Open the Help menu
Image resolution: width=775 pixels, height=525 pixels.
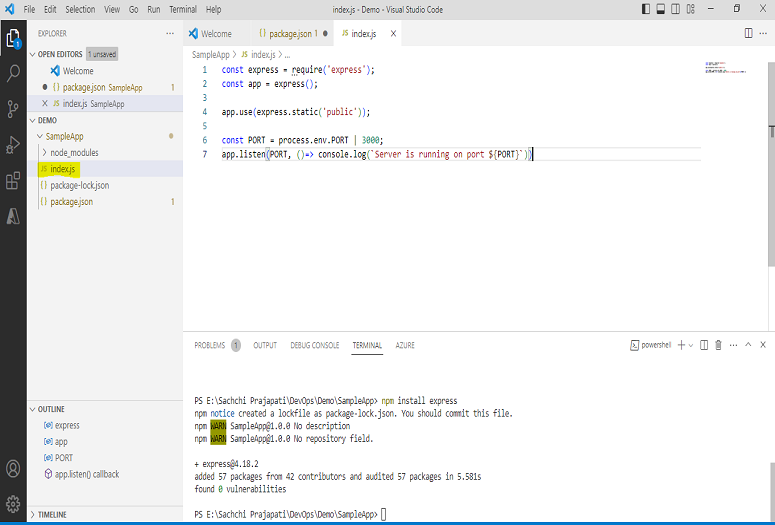[214, 9]
